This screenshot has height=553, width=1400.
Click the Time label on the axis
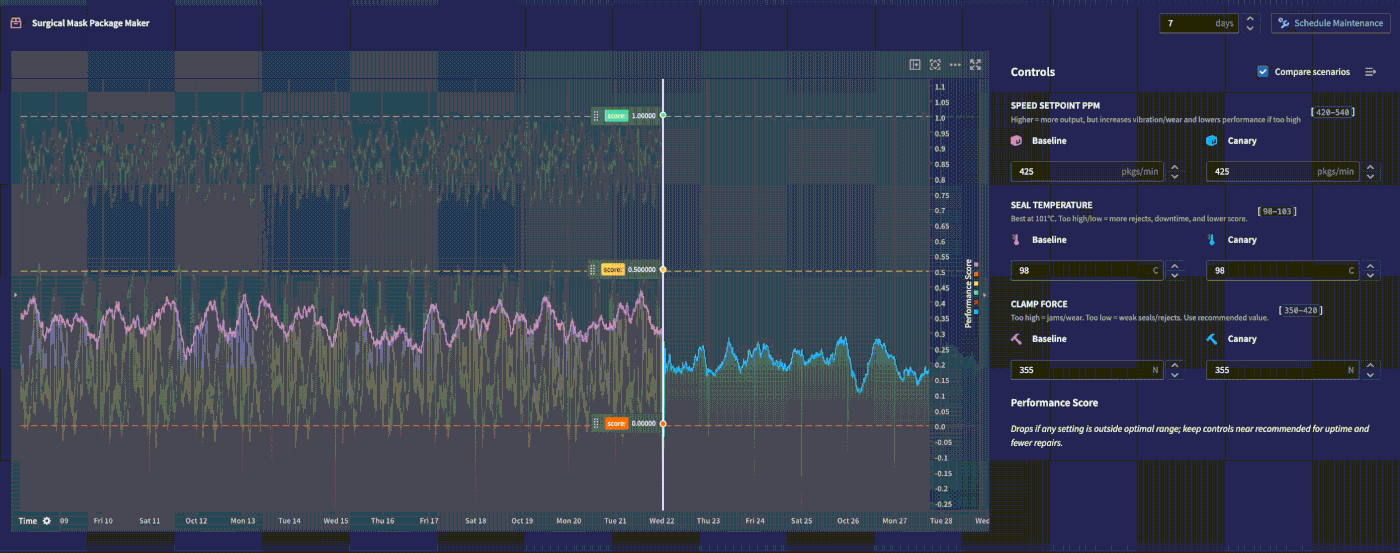click(x=28, y=521)
